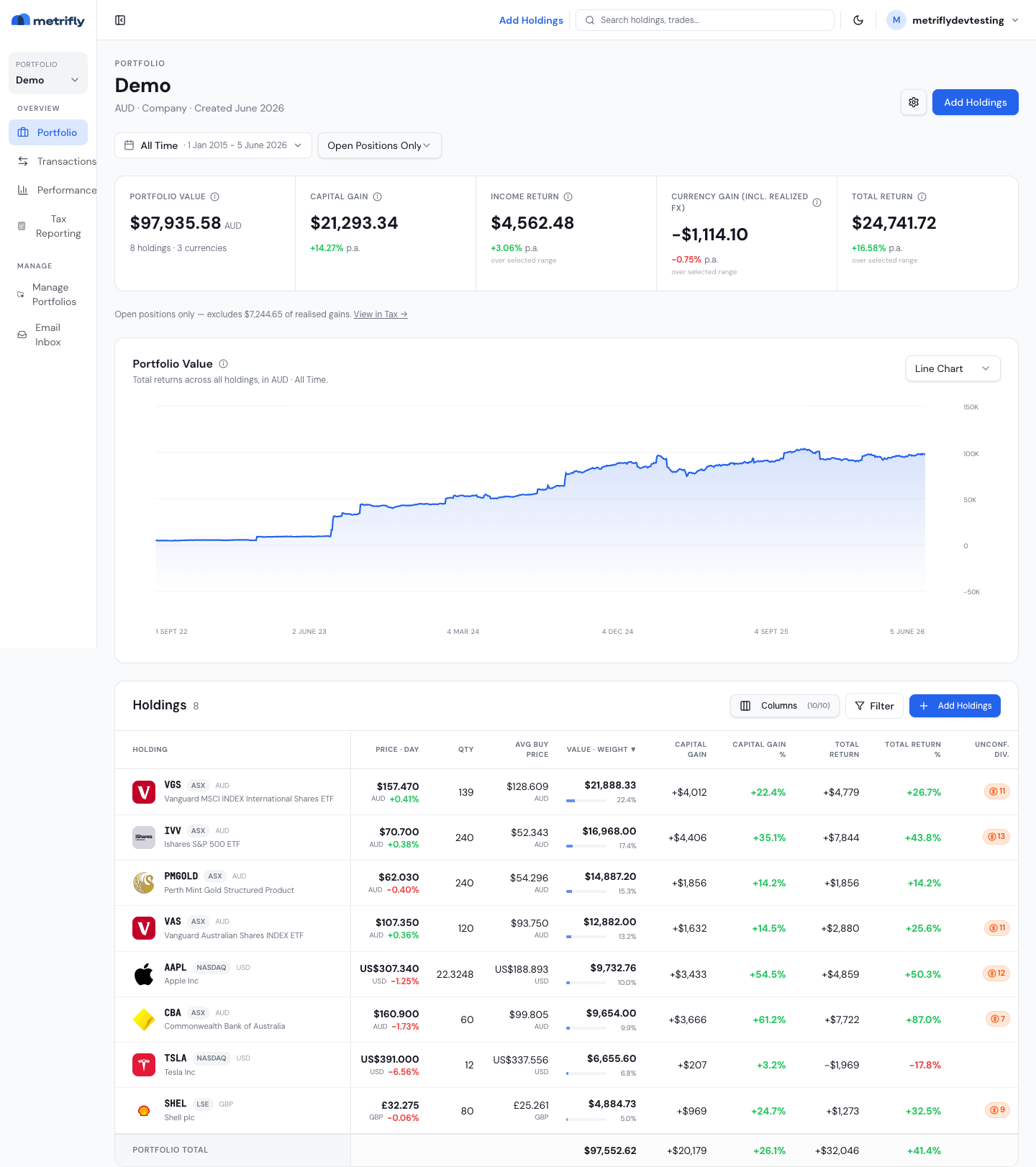Select the Commonwealth Bank of Australia name

coord(224,1027)
